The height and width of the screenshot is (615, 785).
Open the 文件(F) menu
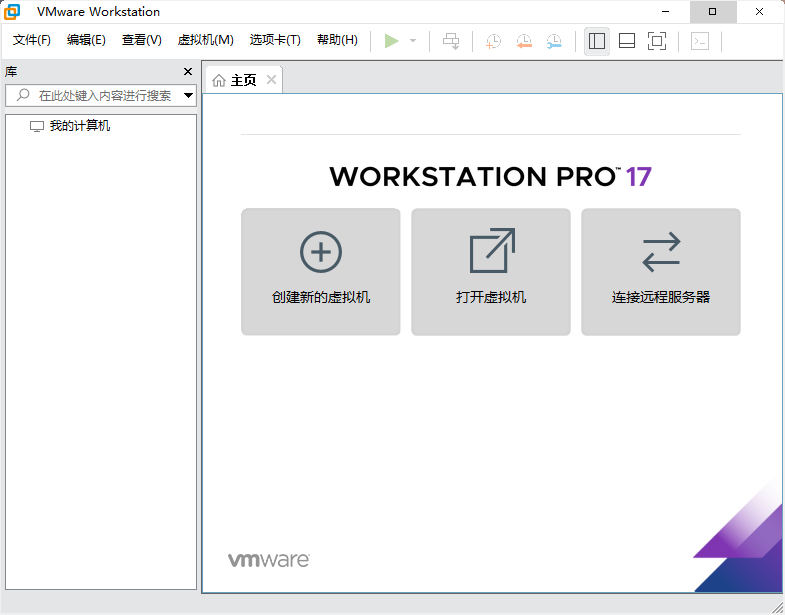pos(32,40)
